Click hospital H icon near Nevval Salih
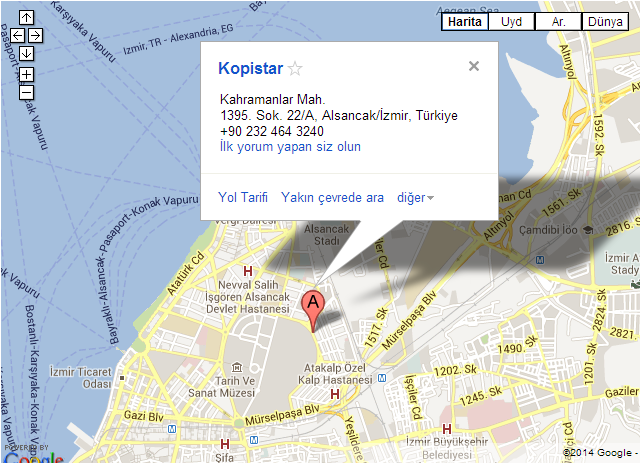Screen dimensions: 640x463 (x=248, y=271)
